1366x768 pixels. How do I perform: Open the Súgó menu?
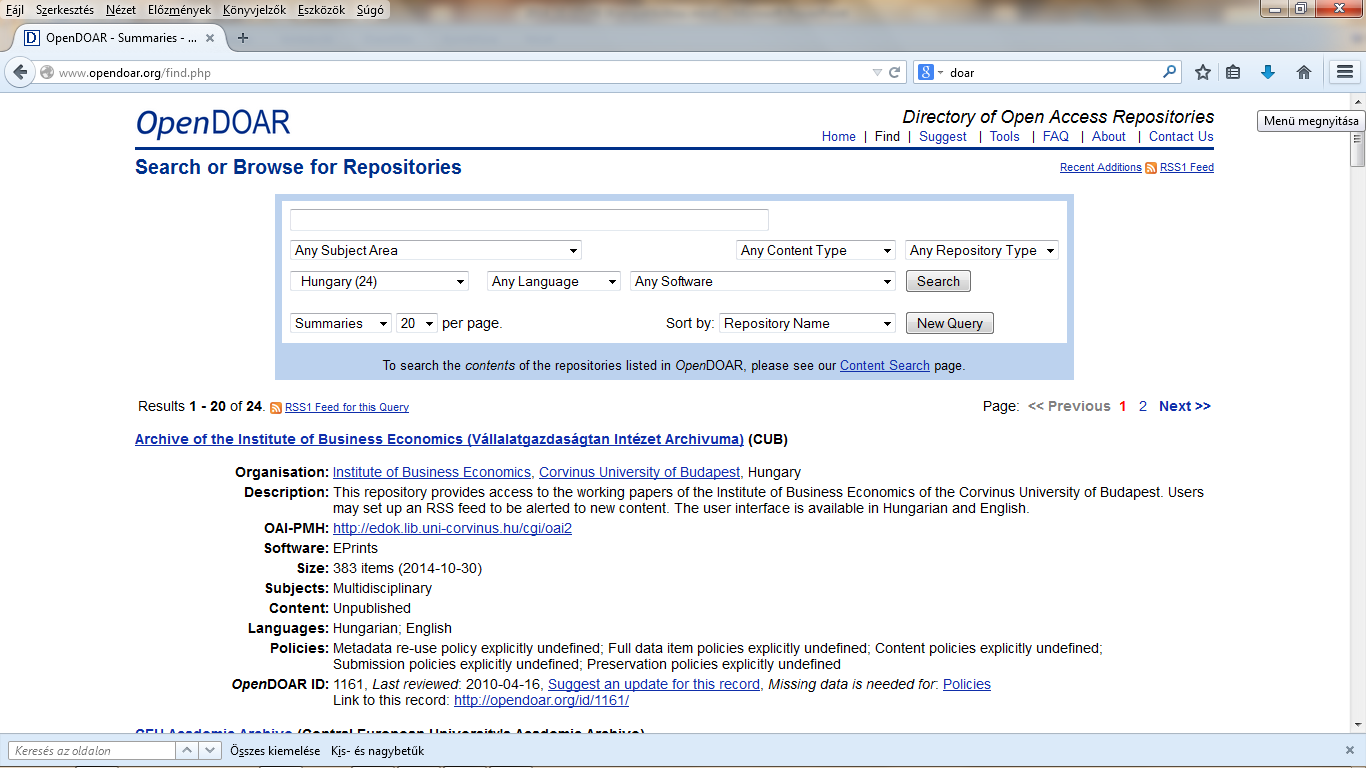pyautogui.click(x=369, y=9)
